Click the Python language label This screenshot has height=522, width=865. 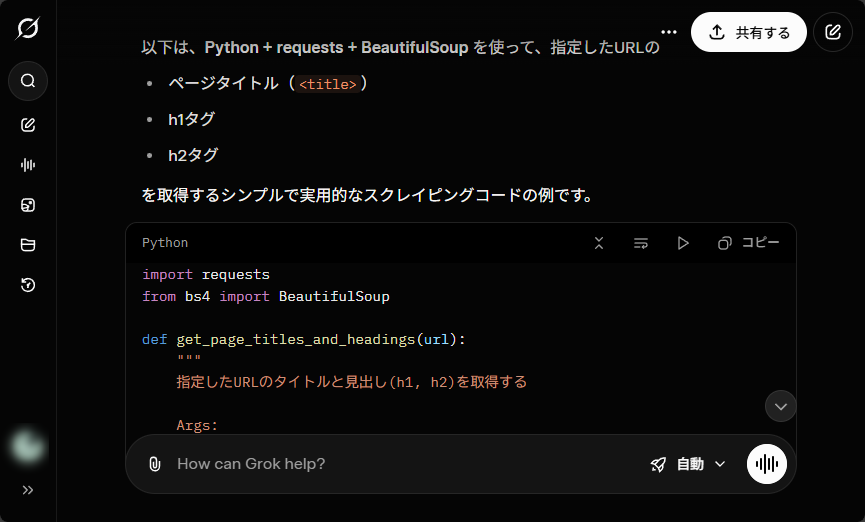coord(165,243)
